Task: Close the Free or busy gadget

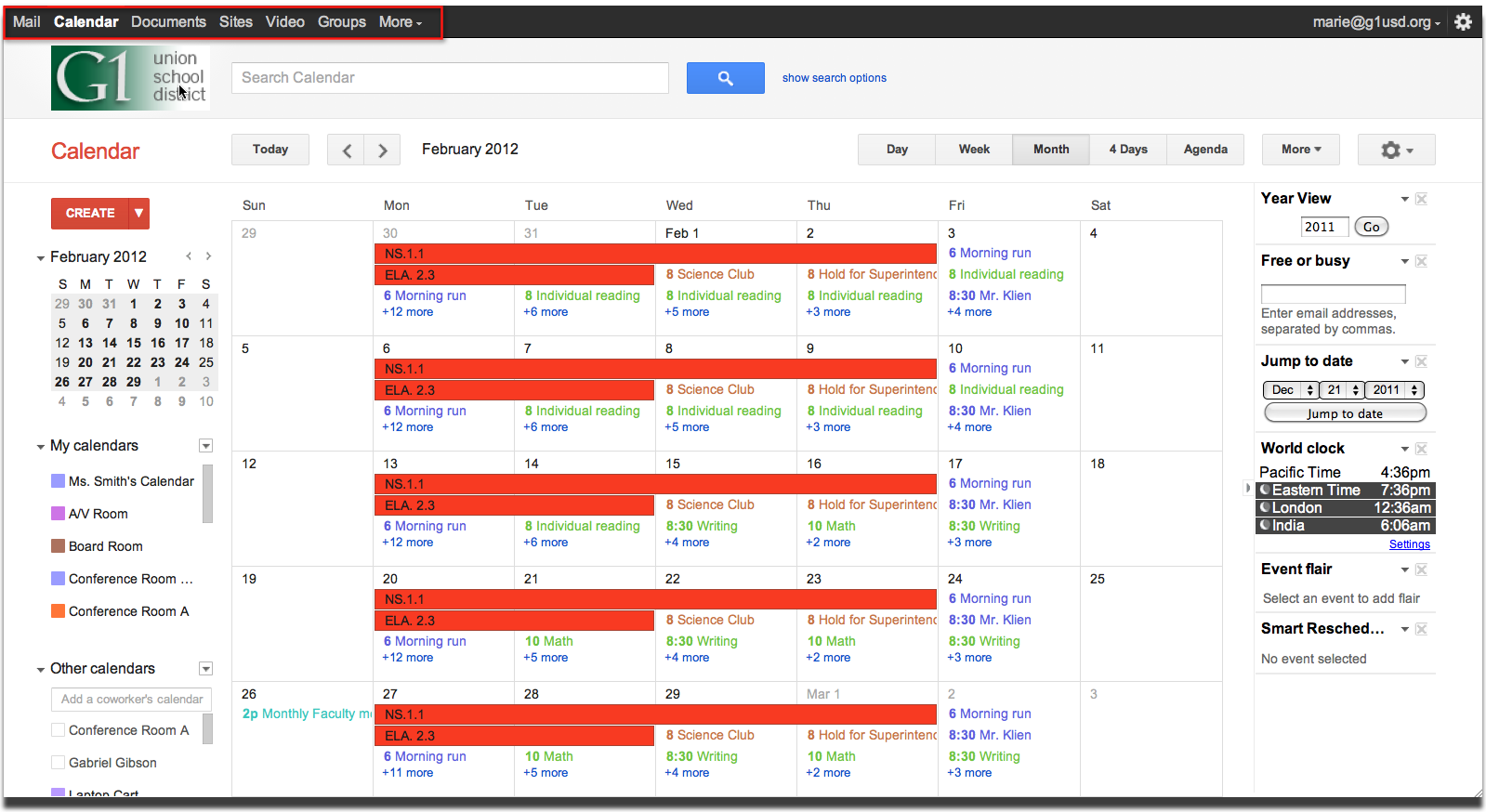Action: point(1421,261)
